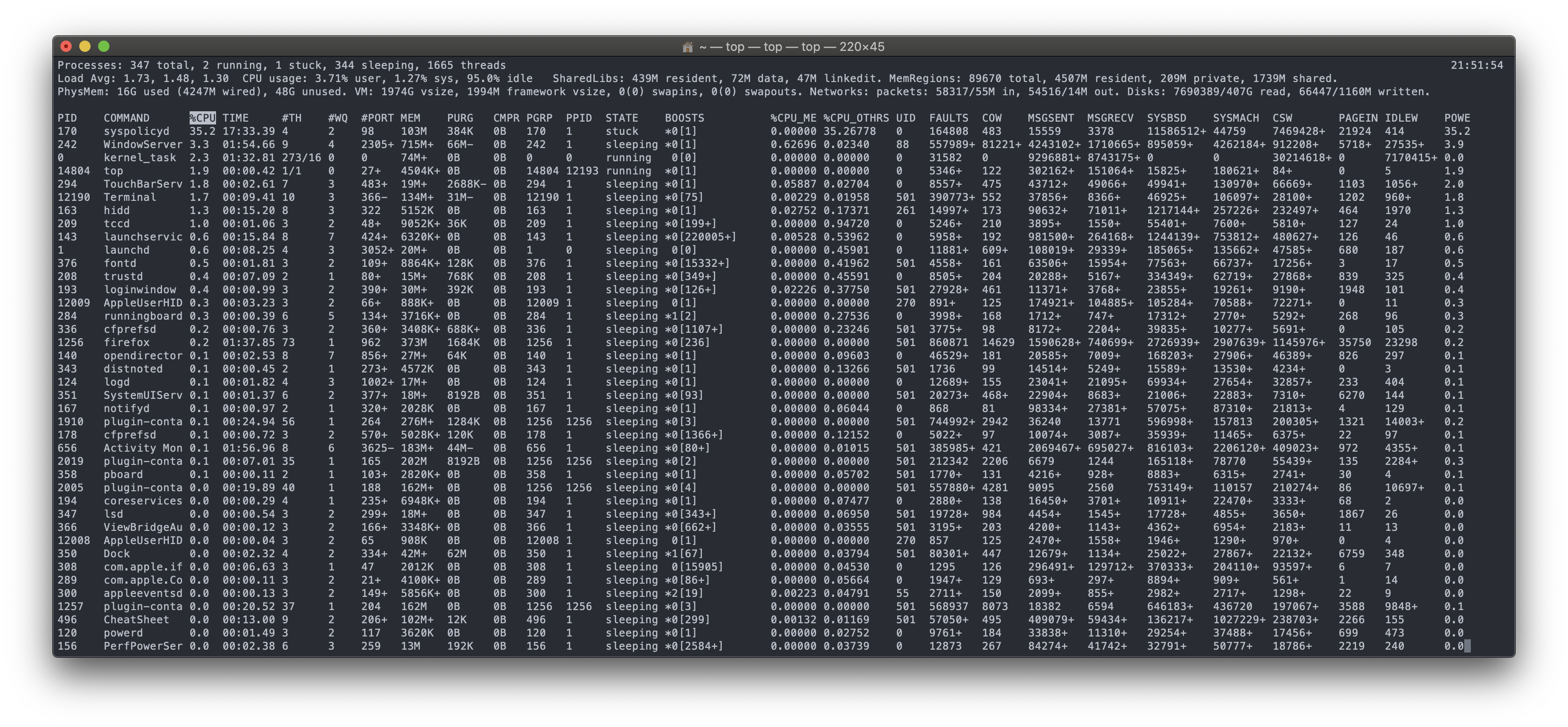Click the STATE column header
Image resolution: width=1568 pixels, height=727 pixels.
click(x=621, y=118)
